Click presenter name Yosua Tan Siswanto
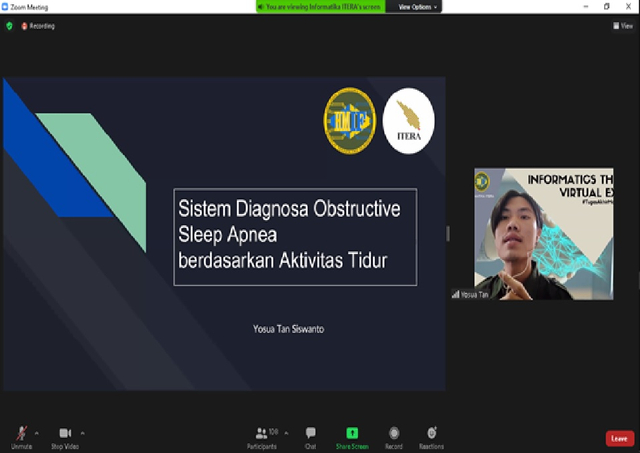Image resolution: width=640 pixels, height=453 pixels. [x=288, y=329]
